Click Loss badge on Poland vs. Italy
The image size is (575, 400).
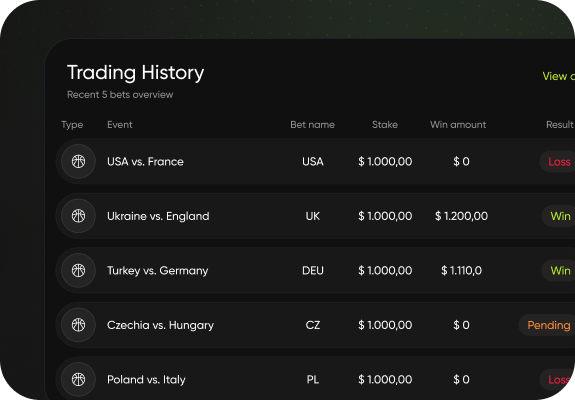point(557,379)
